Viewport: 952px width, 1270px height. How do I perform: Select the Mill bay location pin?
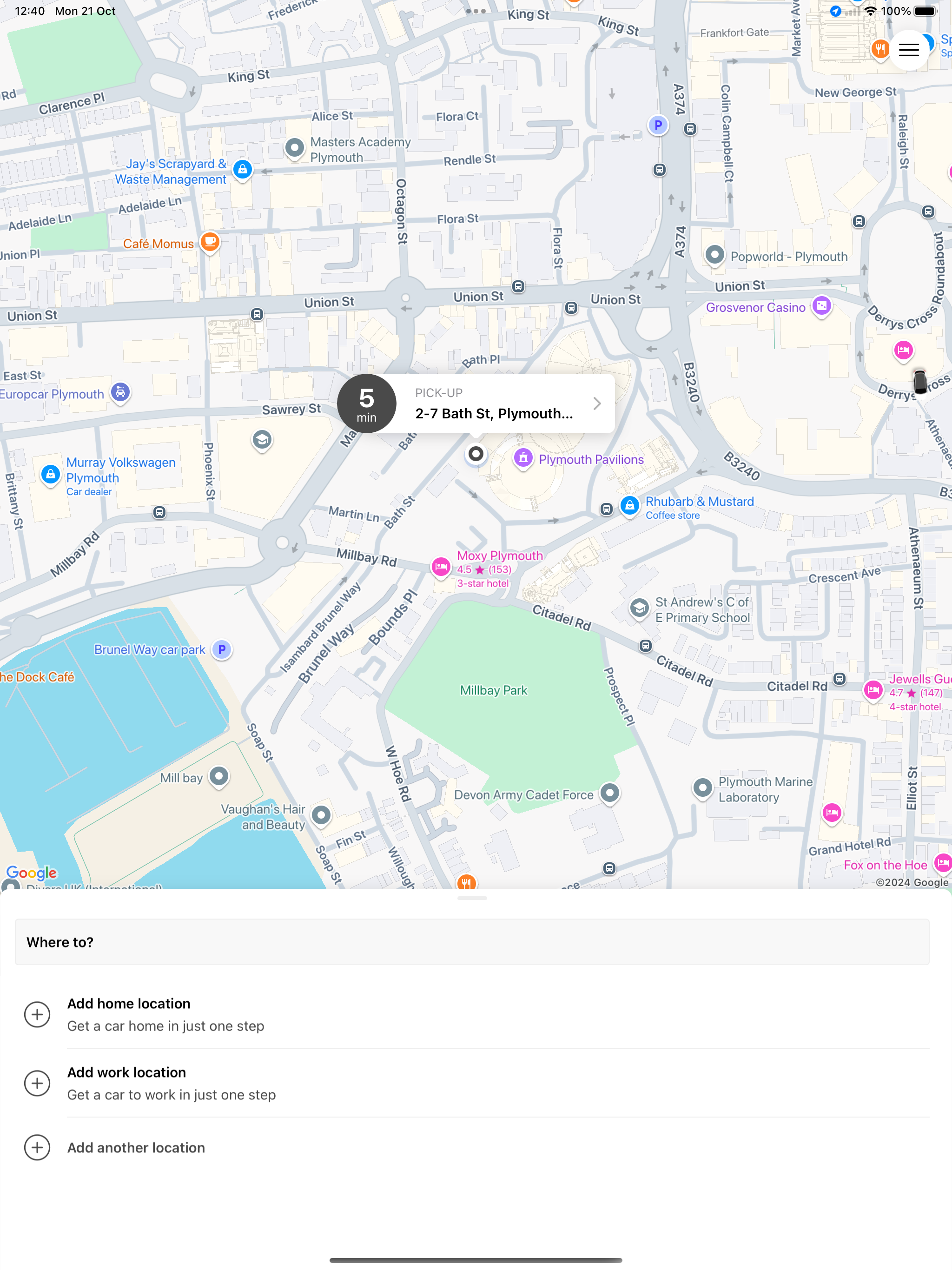coord(219,777)
